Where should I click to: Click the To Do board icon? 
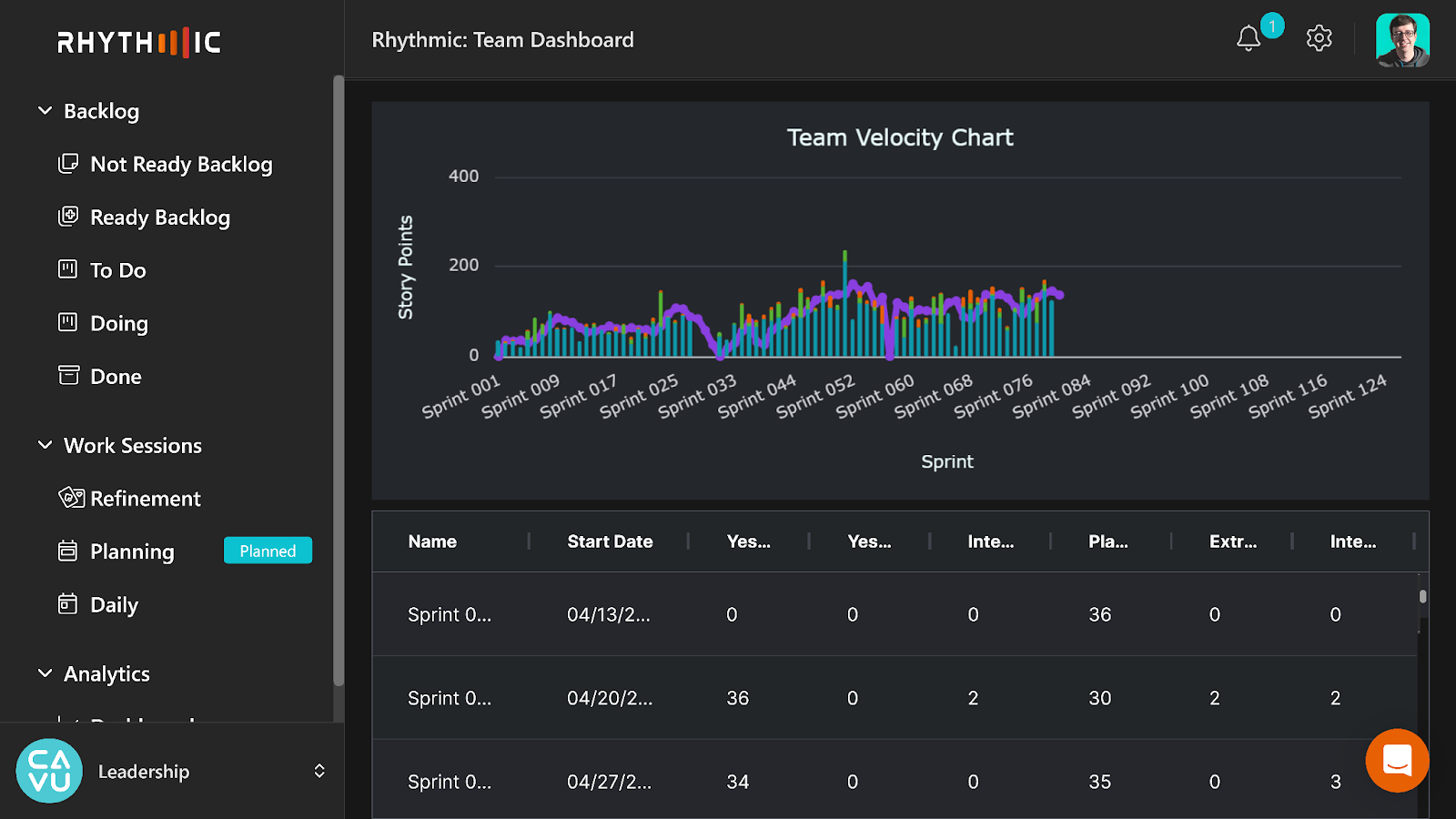tap(68, 269)
